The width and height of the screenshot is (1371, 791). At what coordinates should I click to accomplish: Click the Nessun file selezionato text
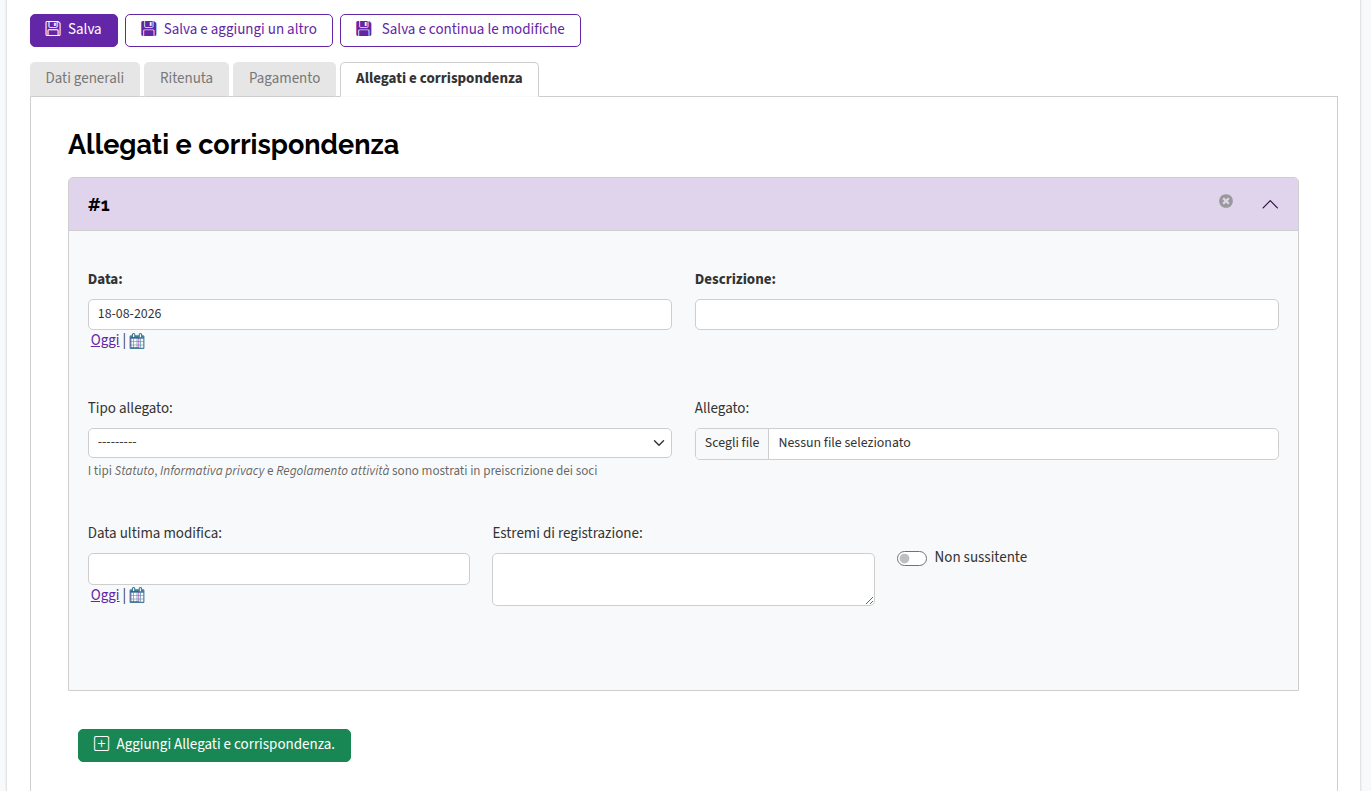(845, 443)
